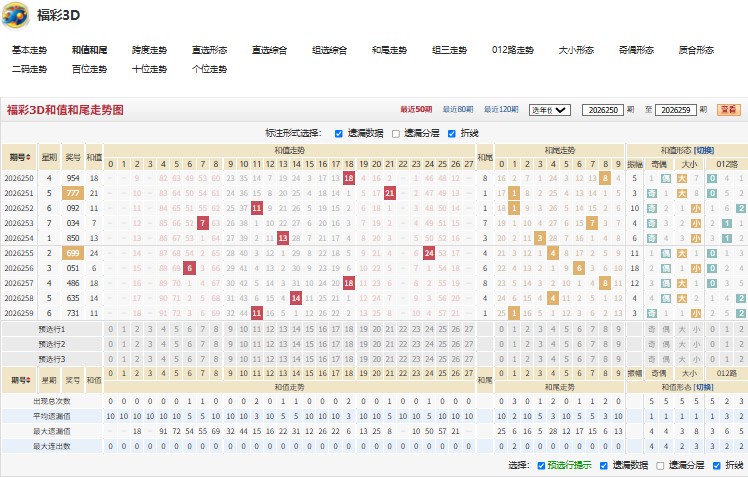The height and width of the screenshot is (477, 748).
Task: Open the 直选综合 page
Action: click(x=270, y=50)
